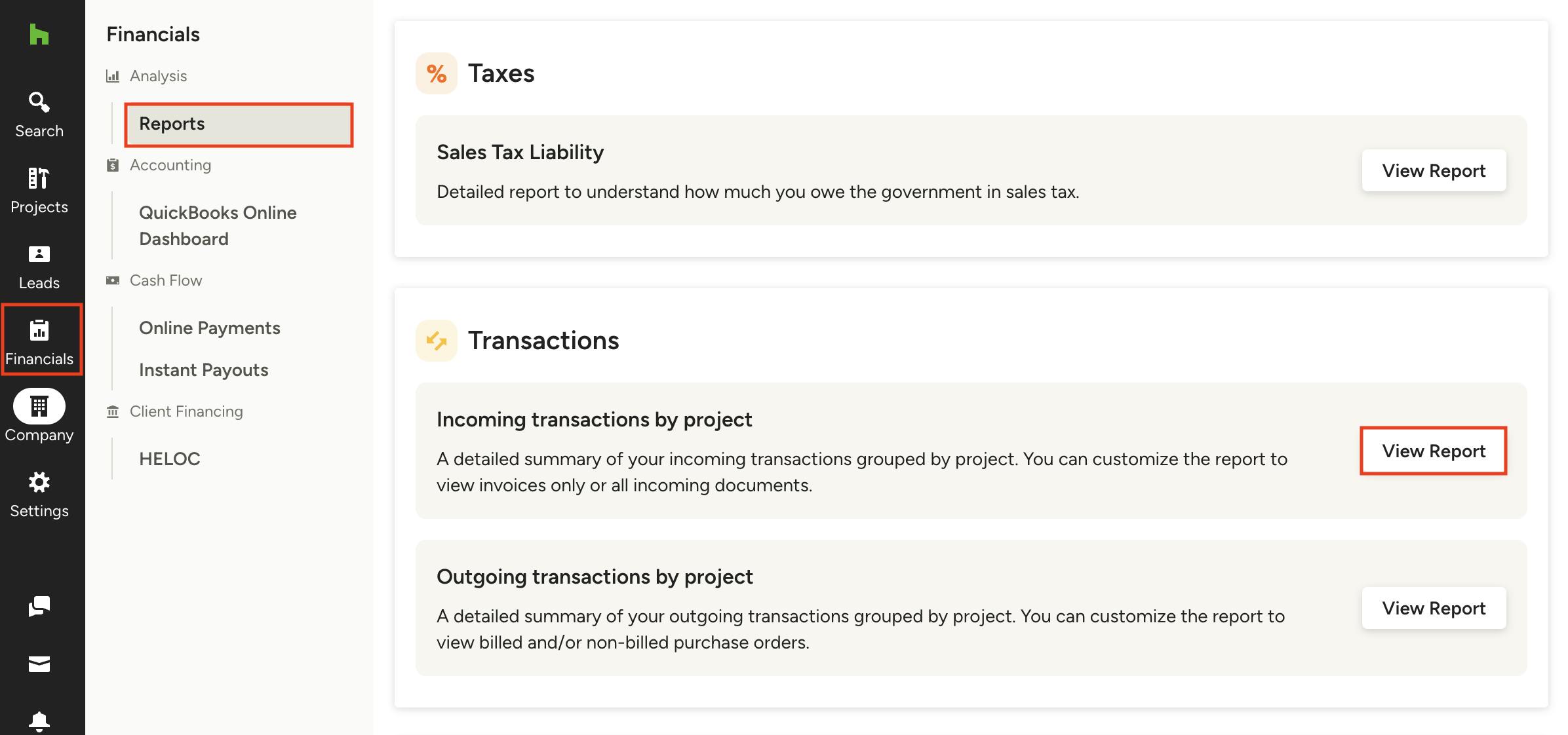This screenshot has width=1568, height=735.
Task: Click the Transactions section icon
Action: (x=436, y=340)
